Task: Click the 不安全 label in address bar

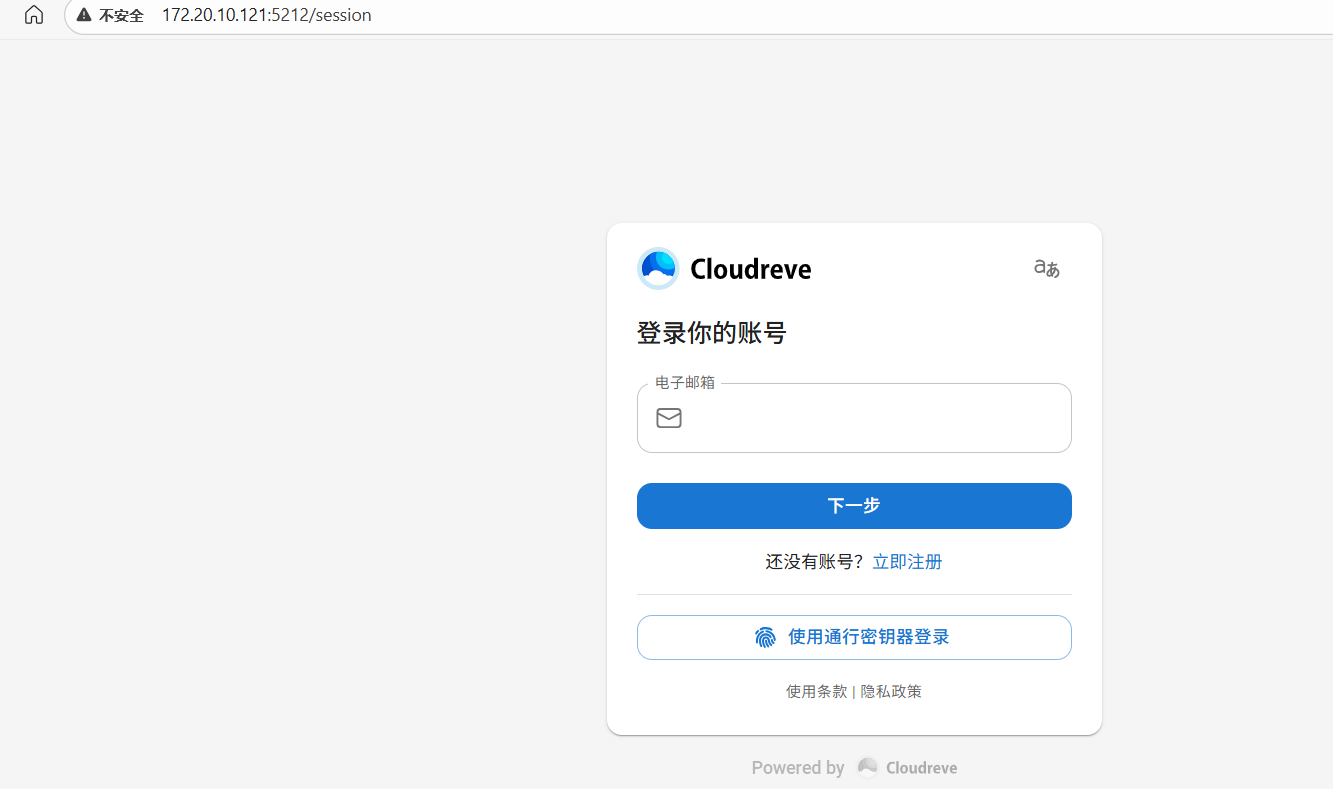Action: click(121, 15)
